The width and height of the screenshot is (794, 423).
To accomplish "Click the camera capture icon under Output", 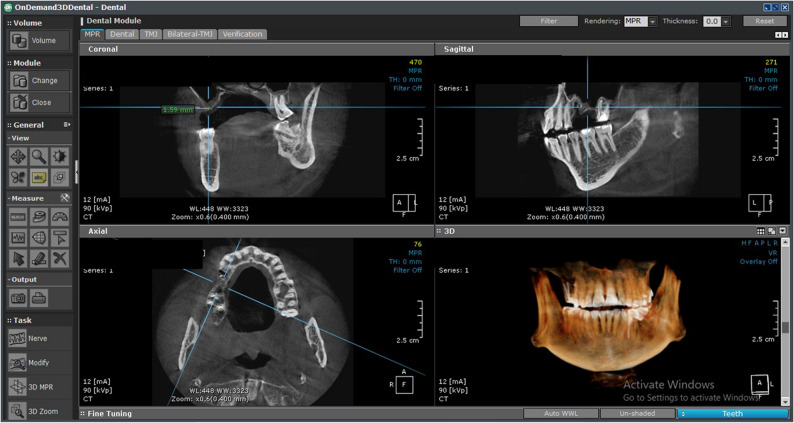I will 18,298.
